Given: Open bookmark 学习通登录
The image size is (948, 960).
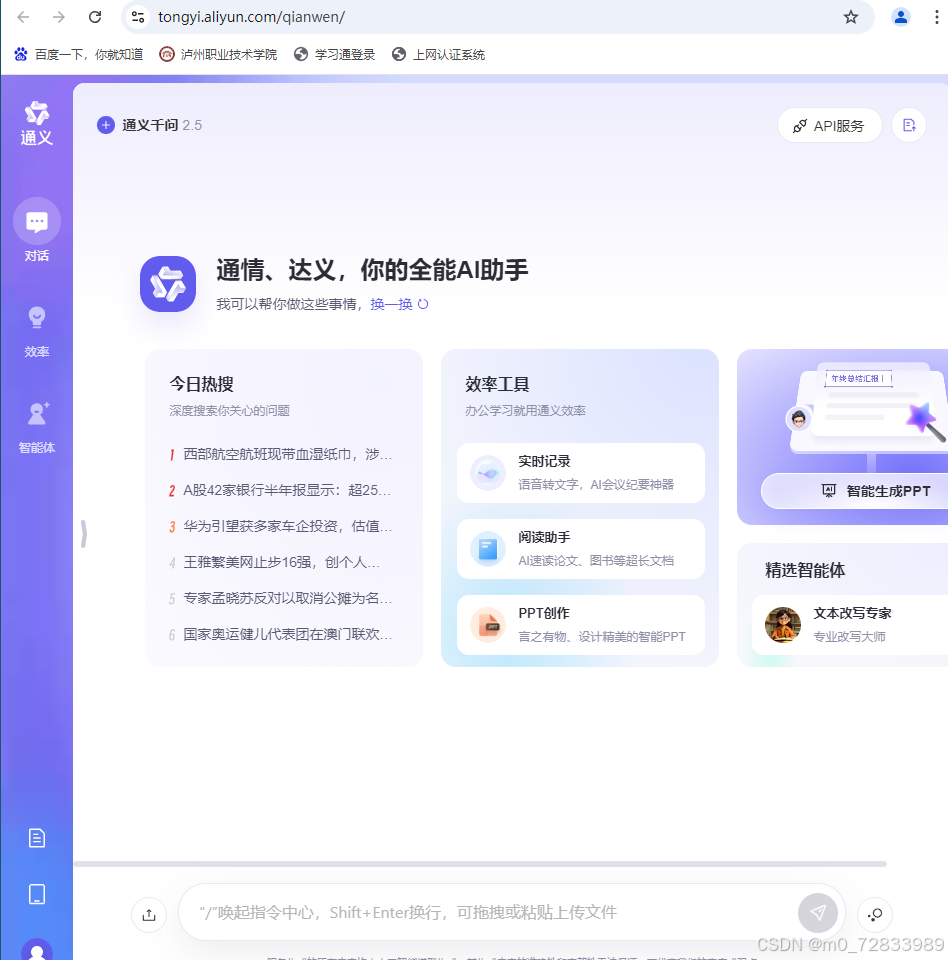Looking at the screenshot, I should [334, 54].
